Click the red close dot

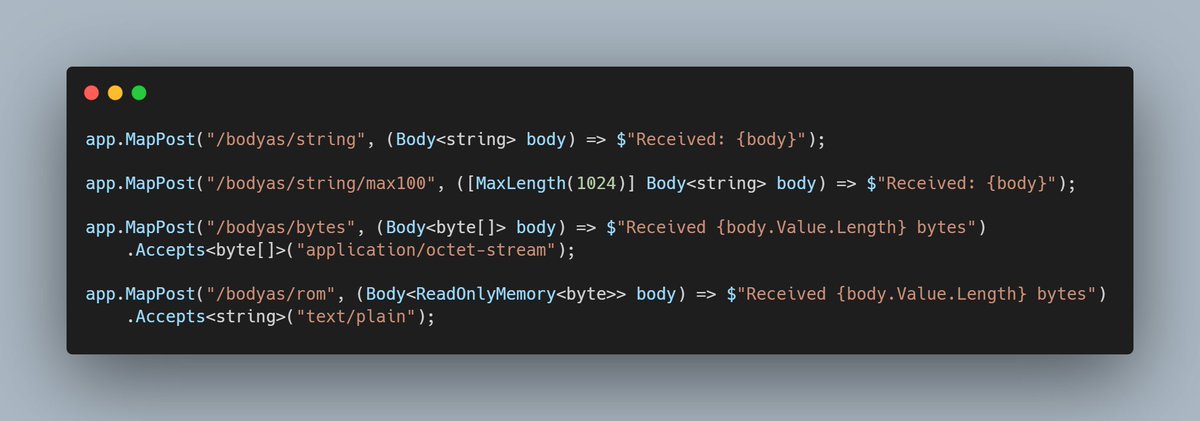point(91,93)
